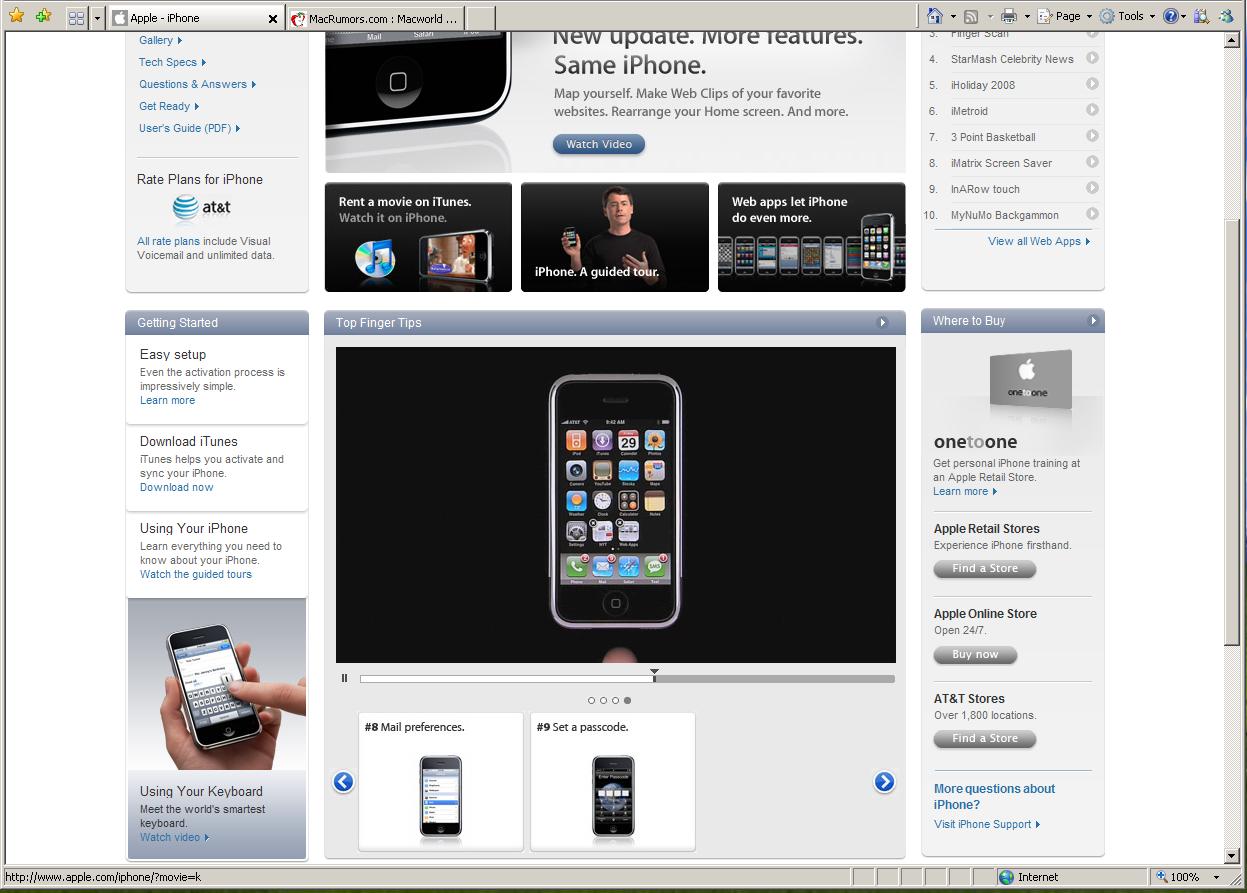
Task: Expand the Home button dropdown arrow
Action: click(952, 16)
